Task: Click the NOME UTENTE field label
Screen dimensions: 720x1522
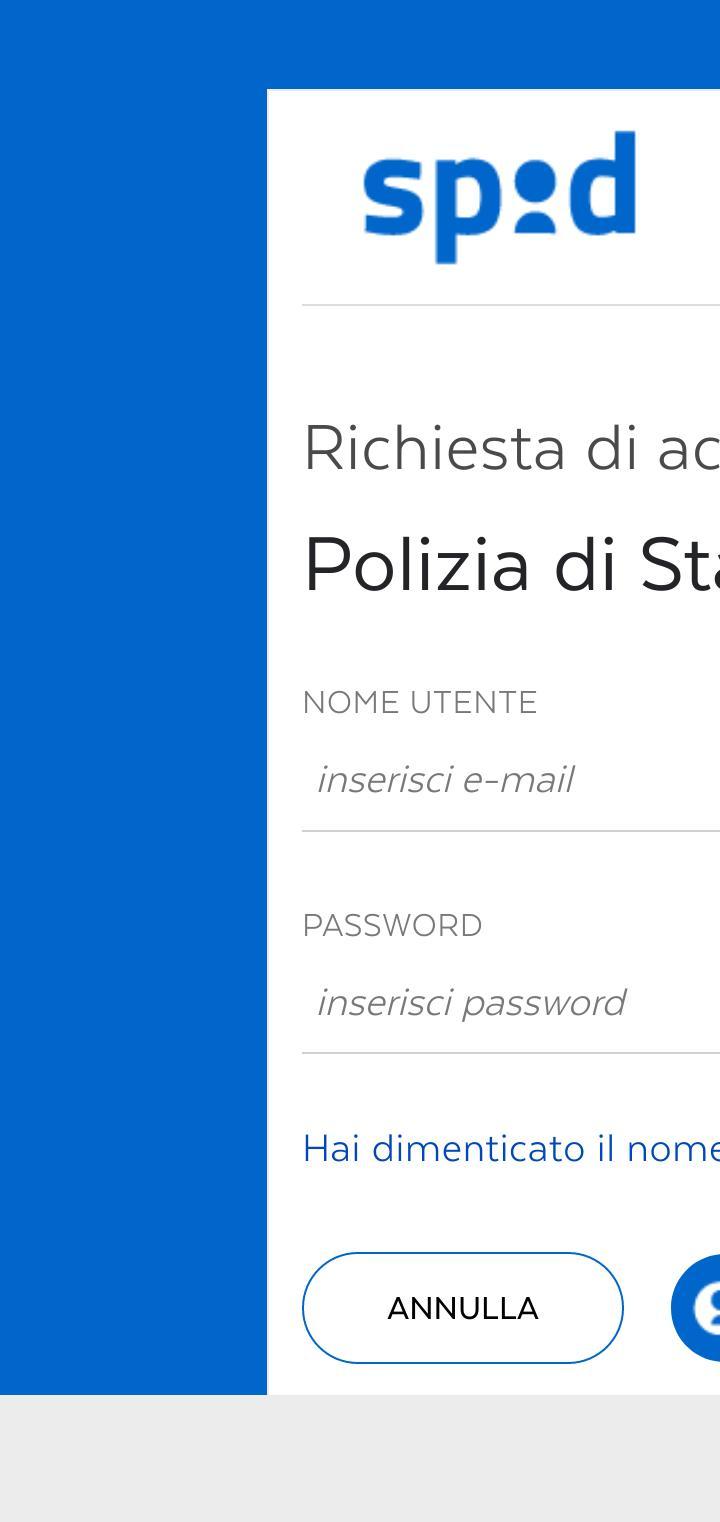Action: 420,703
